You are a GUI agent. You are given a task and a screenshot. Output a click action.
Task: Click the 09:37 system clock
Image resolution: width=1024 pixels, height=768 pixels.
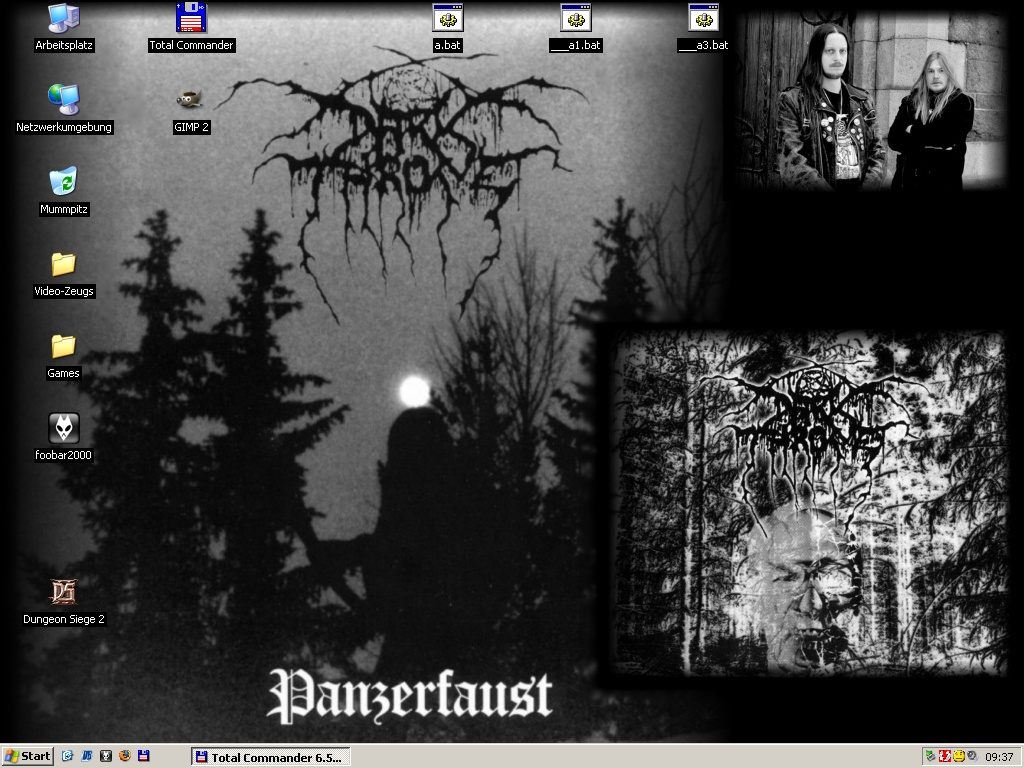[999, 757]
